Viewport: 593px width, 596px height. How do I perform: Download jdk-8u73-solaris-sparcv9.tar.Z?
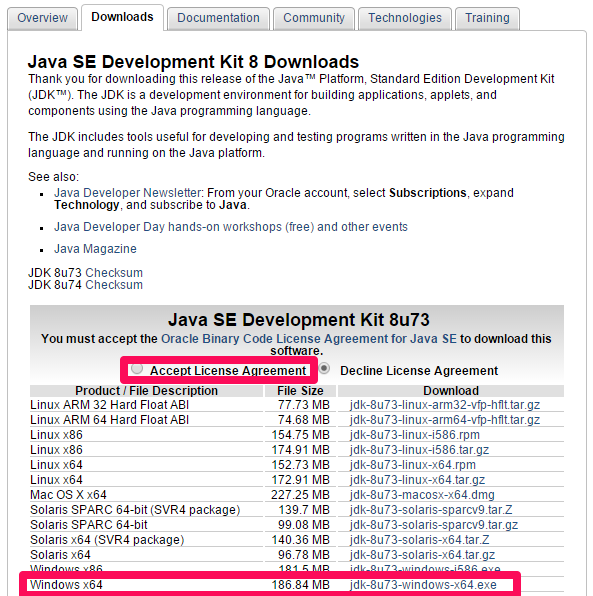pos(431,510)
